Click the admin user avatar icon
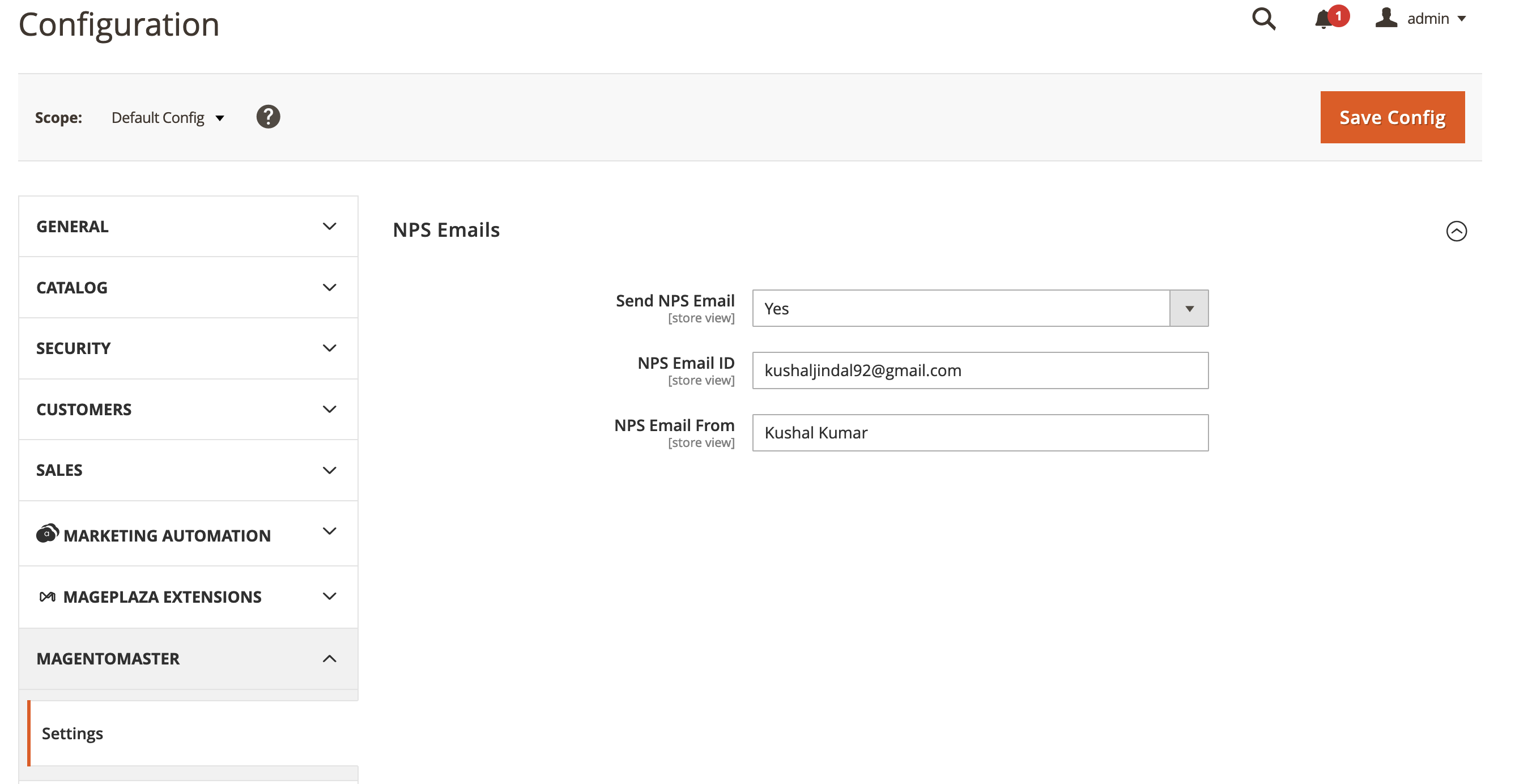 1386,18
